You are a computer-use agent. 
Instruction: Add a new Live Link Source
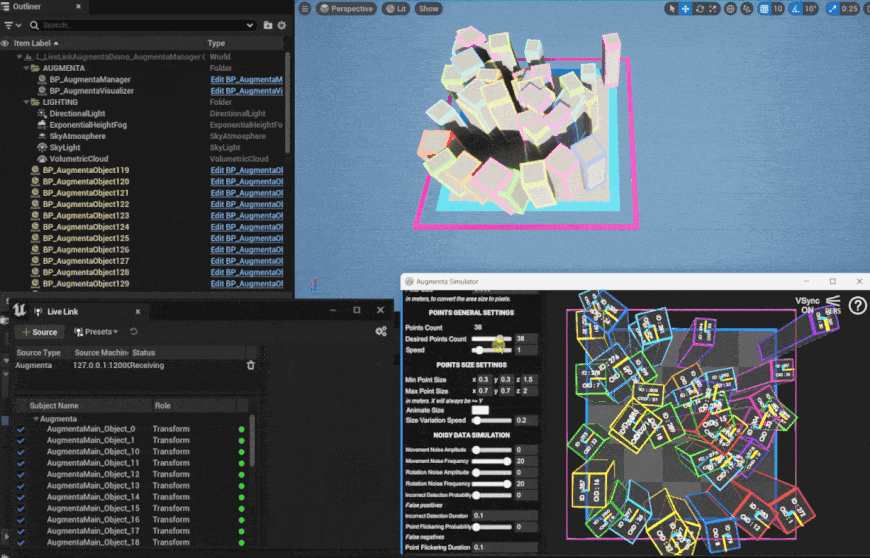pos(39,332)
